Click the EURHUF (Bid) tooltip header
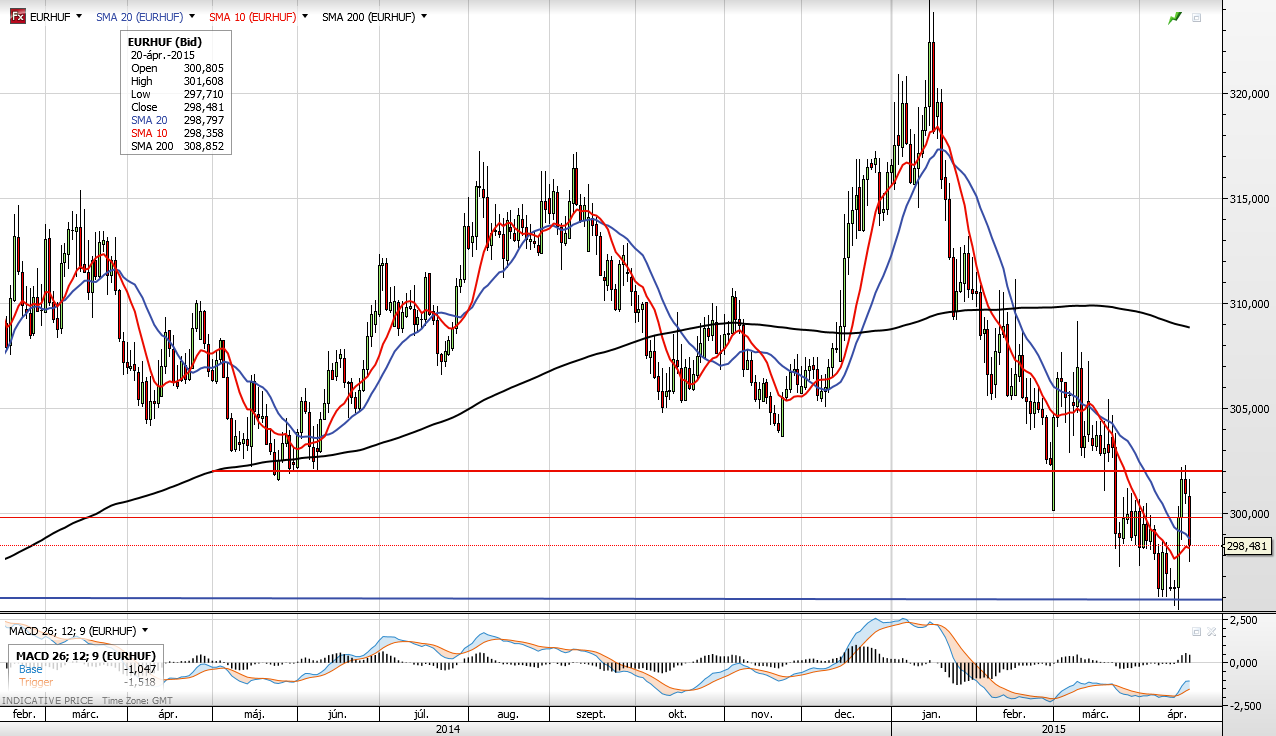Screen dimensions: 1276x736 click(165, 41)
